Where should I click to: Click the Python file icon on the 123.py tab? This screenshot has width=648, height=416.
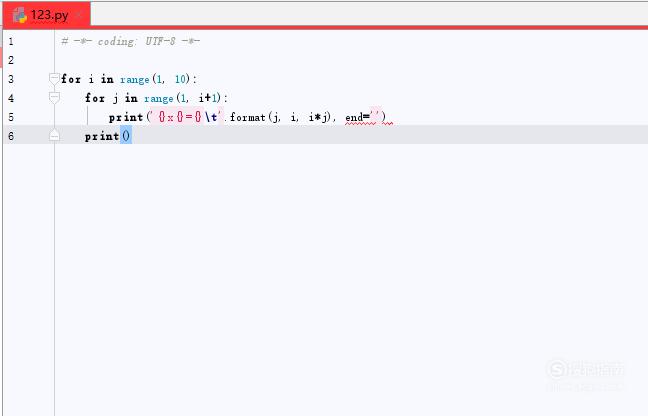[19, 16]
